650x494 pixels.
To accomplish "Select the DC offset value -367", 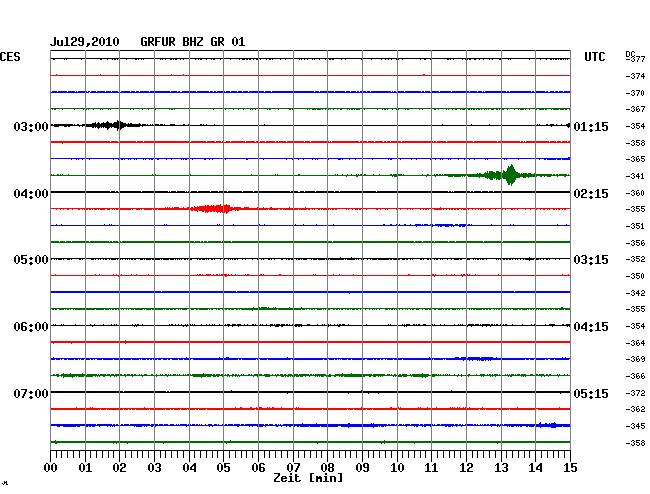I will point(635,109).
